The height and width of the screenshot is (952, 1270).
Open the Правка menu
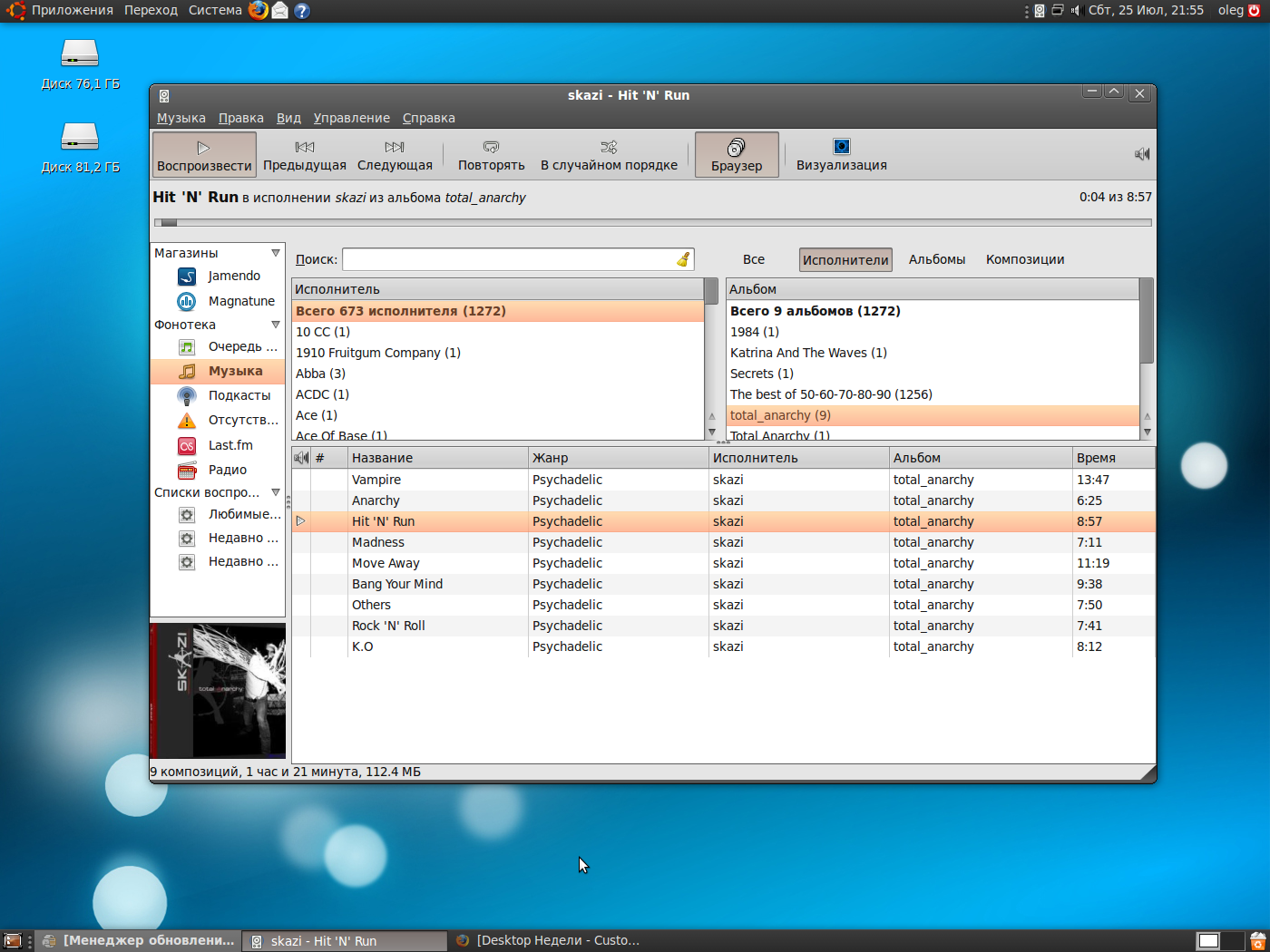(x=241, y=118)
